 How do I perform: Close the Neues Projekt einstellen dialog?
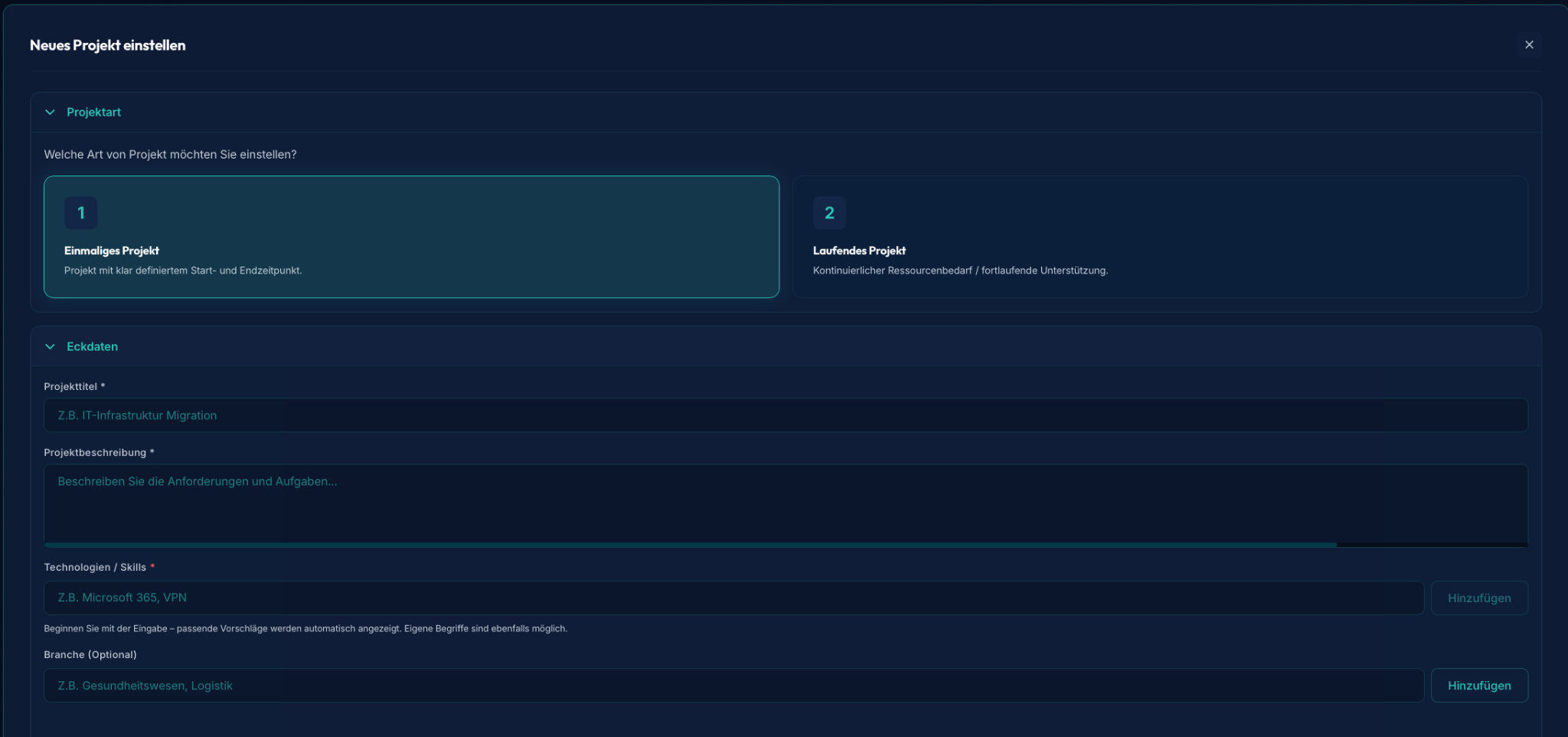click(x=1529, y=44)
